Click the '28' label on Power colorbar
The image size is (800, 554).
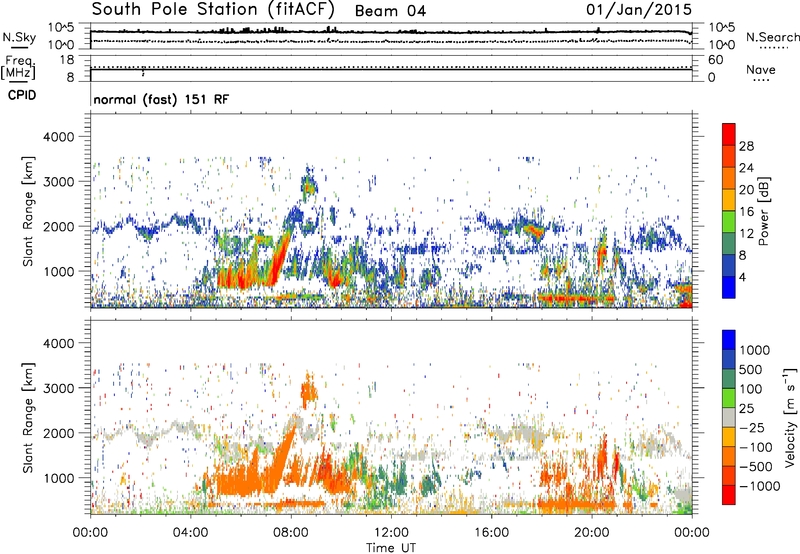click(x=746, y=146)
